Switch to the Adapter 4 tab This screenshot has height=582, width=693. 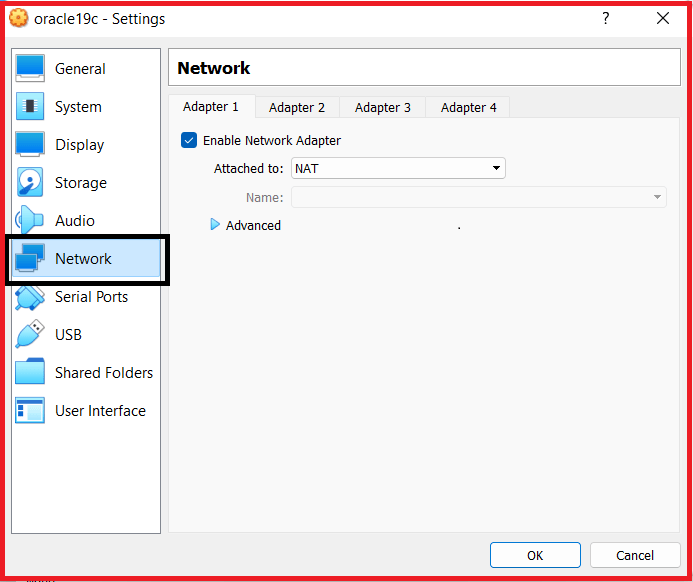[x=468, y=107]
